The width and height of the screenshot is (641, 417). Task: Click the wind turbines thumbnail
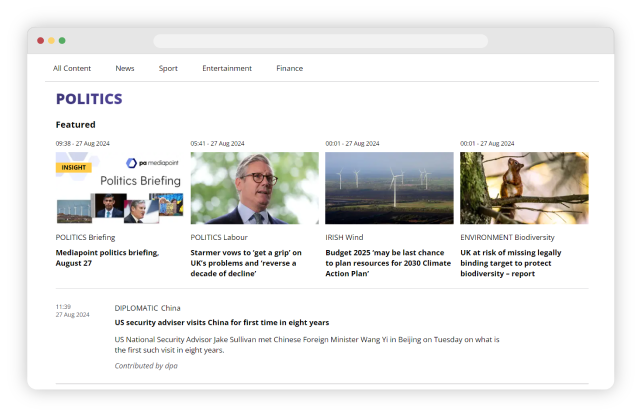389,188
